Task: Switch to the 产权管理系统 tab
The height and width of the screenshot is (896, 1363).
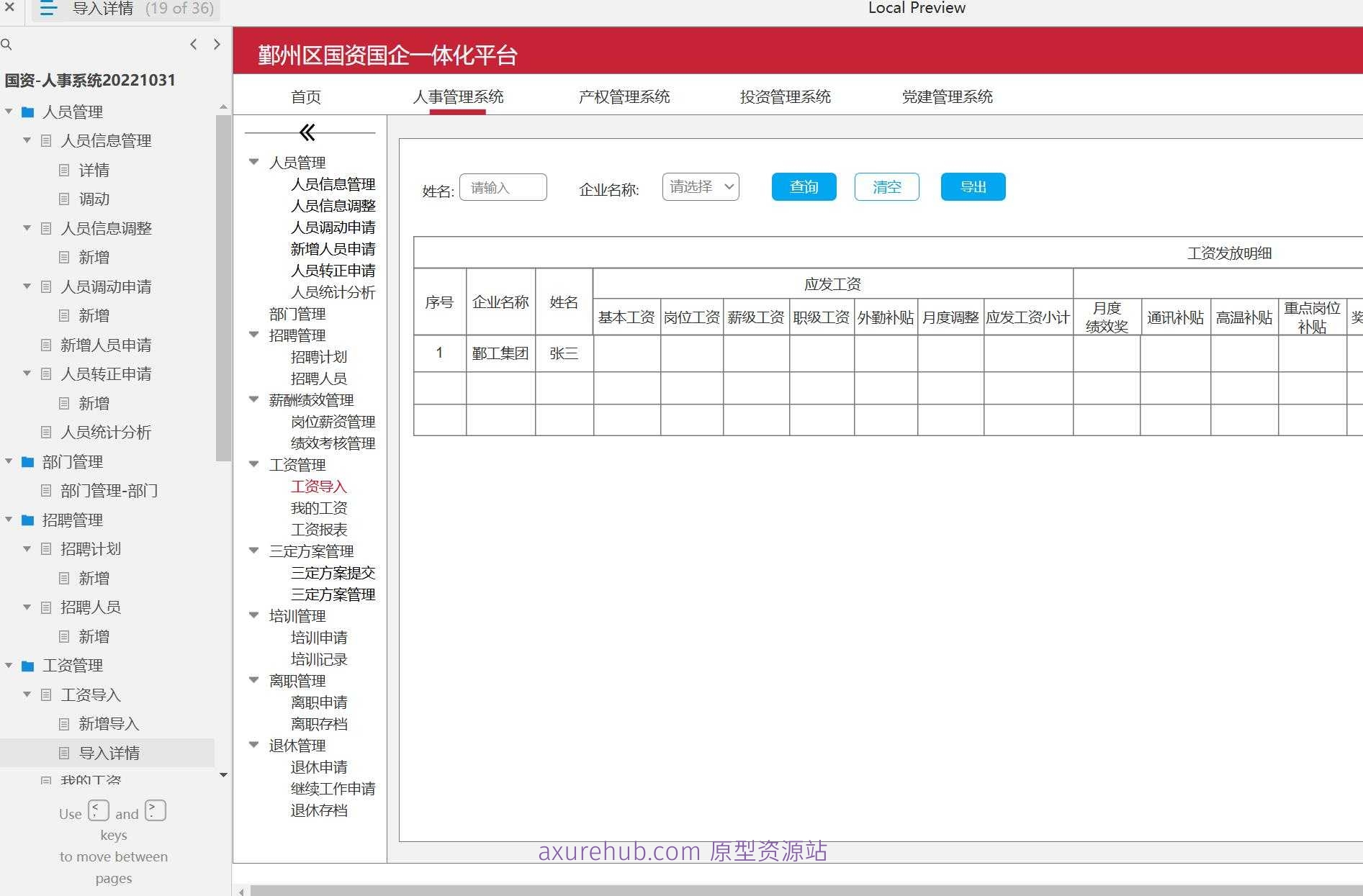Action: (x=624, y=96)
